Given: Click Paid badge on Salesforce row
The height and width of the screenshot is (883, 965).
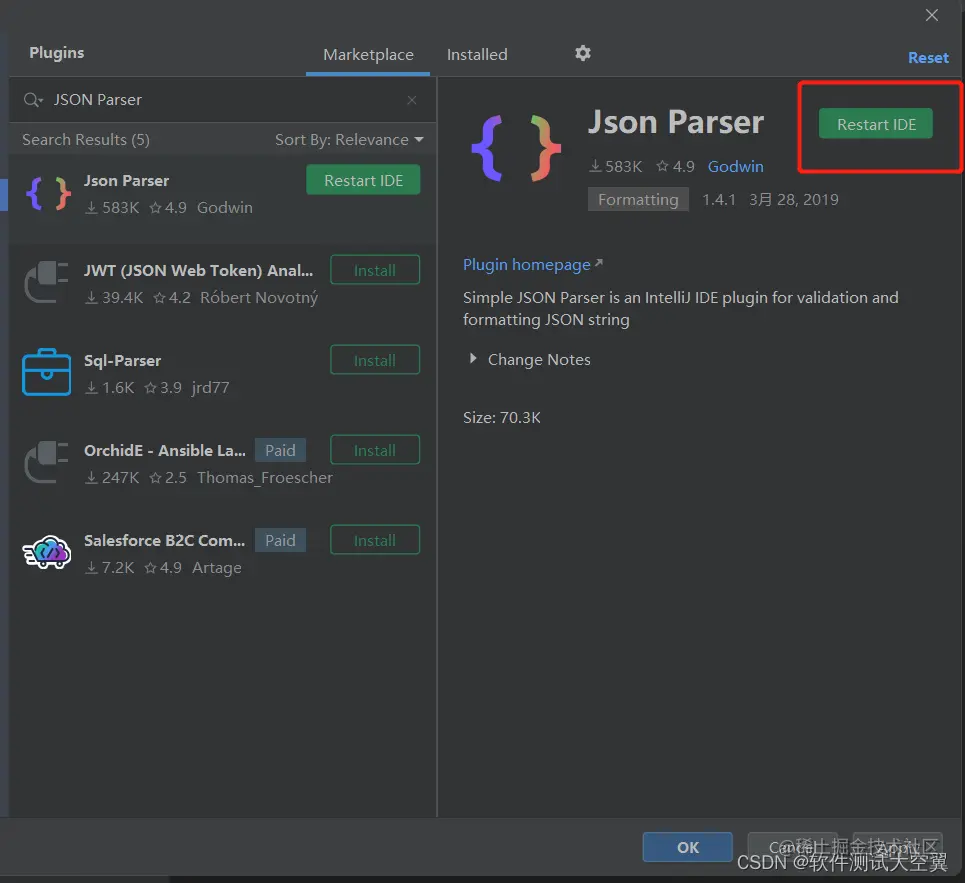Looking at the screenshot, I should pyautogui.click(x=280, y=540).
